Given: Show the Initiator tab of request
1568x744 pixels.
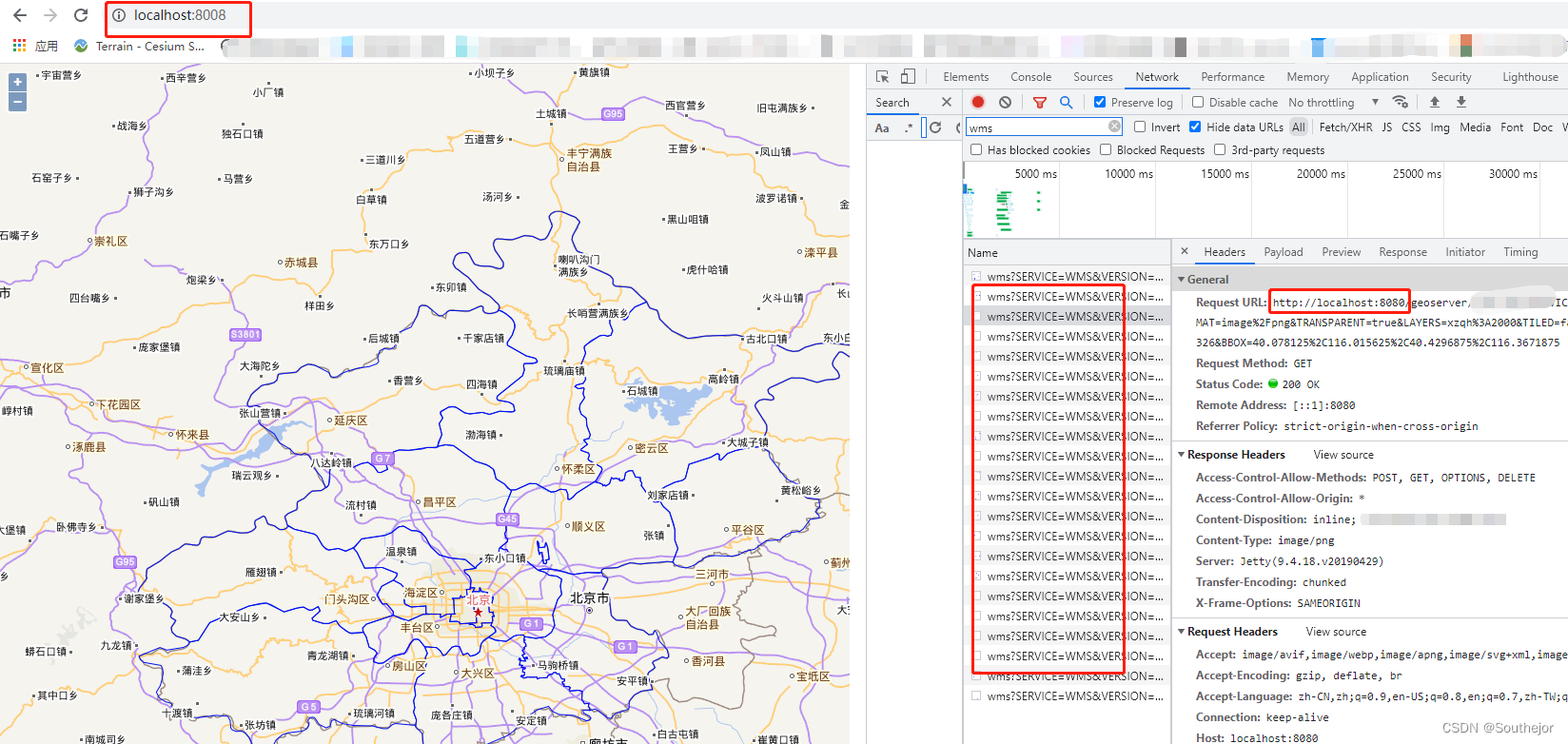Looking at the screenshot, I should pyautogui.click(x=1465, y=252).
